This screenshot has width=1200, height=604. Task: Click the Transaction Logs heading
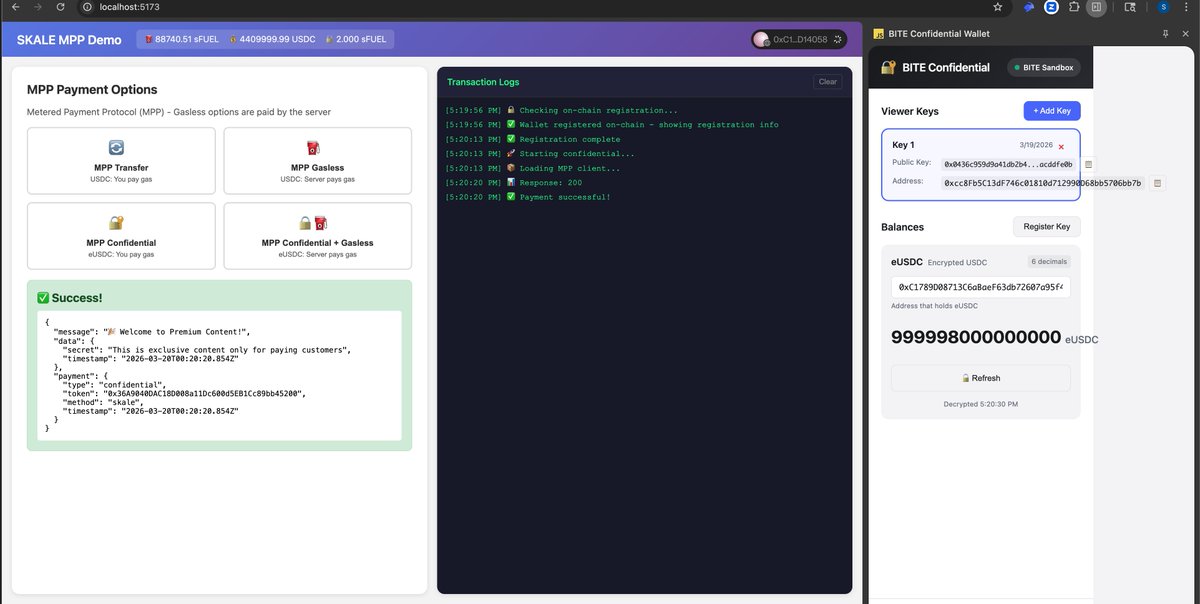point(483,82)
